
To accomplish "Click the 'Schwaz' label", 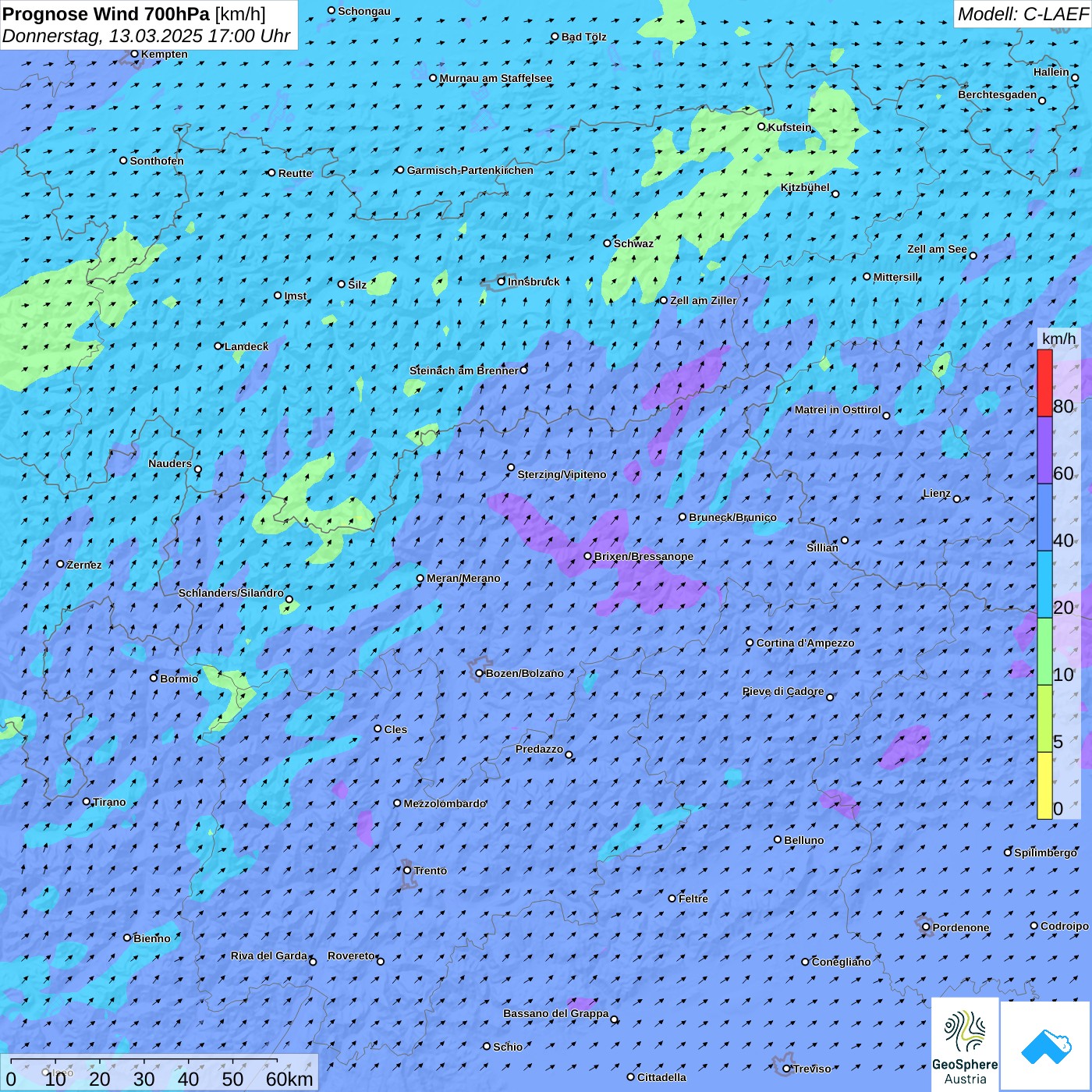I will pos(633,243).
